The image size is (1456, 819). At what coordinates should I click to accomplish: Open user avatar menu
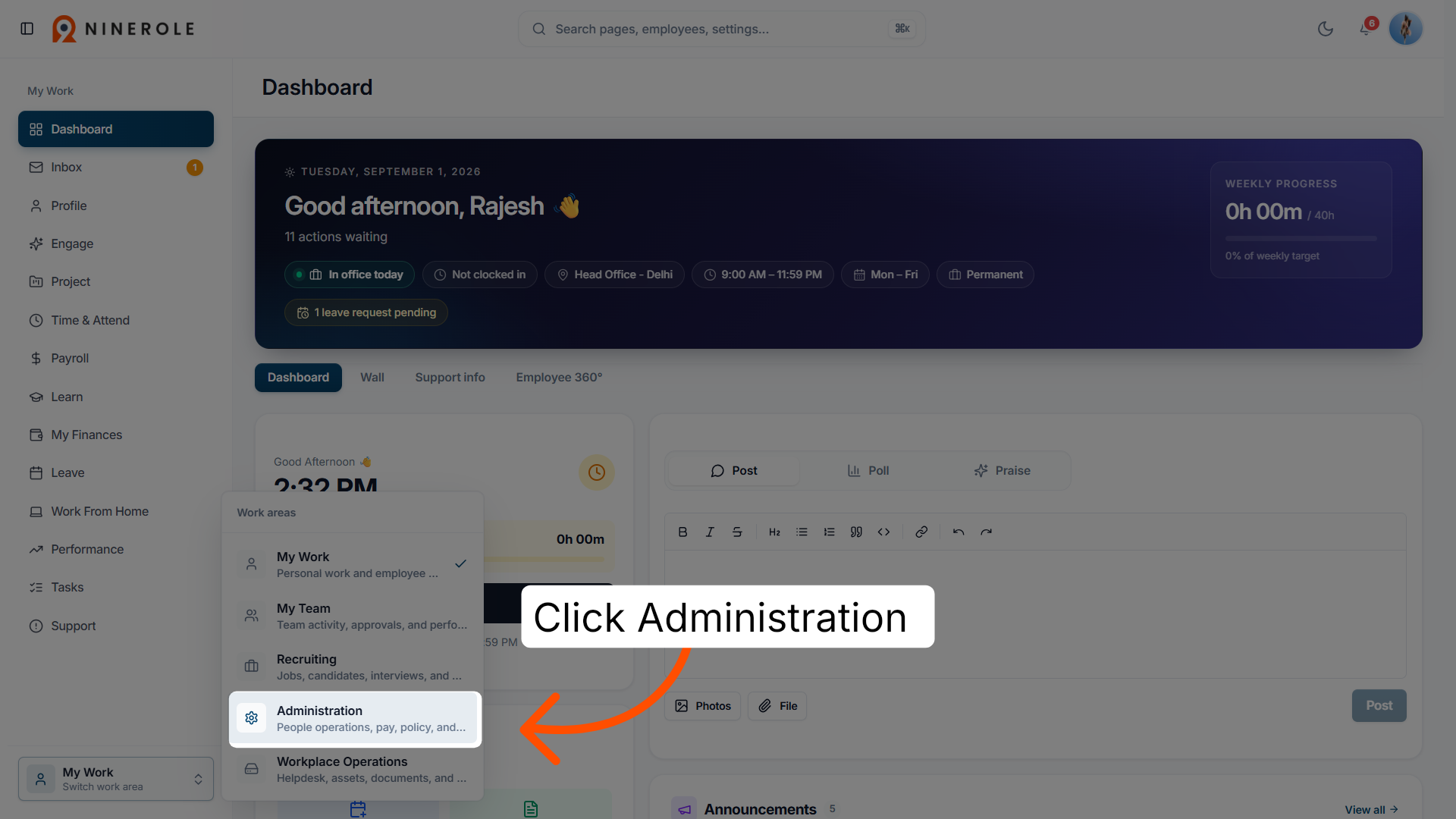[x=1405, y=29]
